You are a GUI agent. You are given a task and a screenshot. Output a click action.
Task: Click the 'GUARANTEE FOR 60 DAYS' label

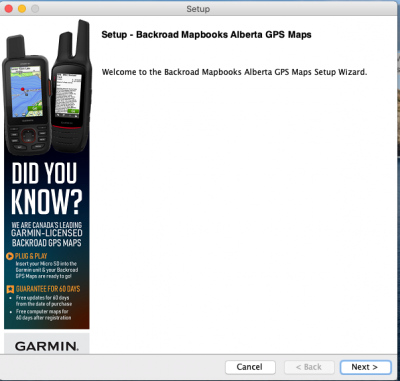coord(48,289)
